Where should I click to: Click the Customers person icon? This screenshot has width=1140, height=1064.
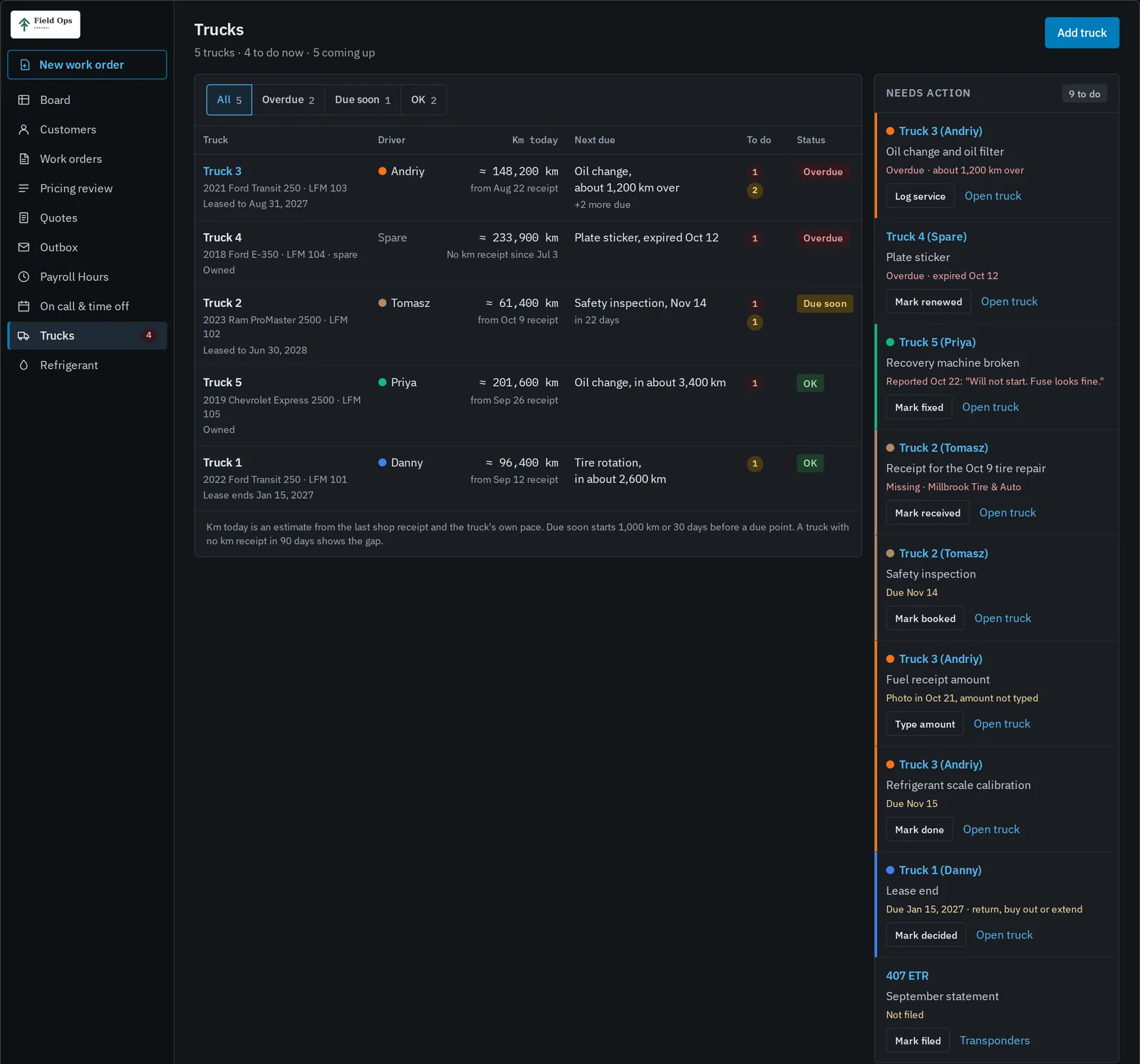(24, 130)
